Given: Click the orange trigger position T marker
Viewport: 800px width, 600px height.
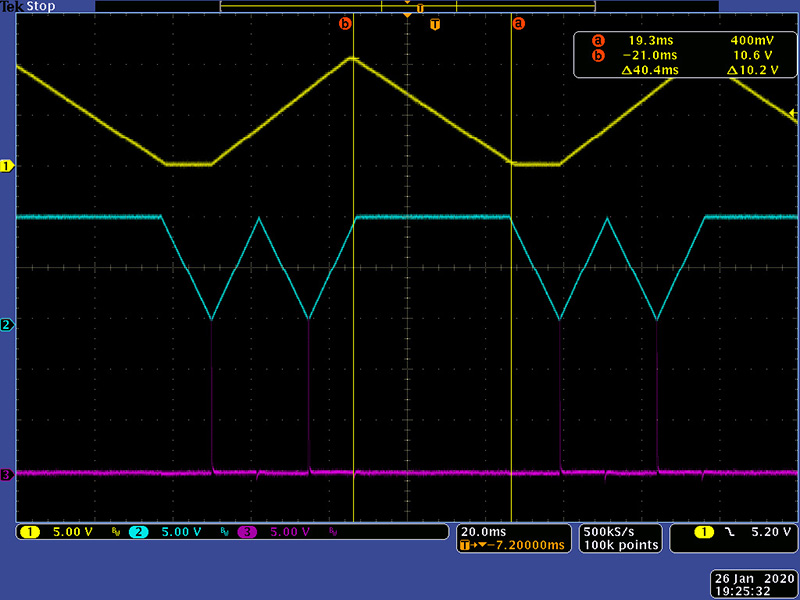Looking at the screenshot, I should pos(433,22).
